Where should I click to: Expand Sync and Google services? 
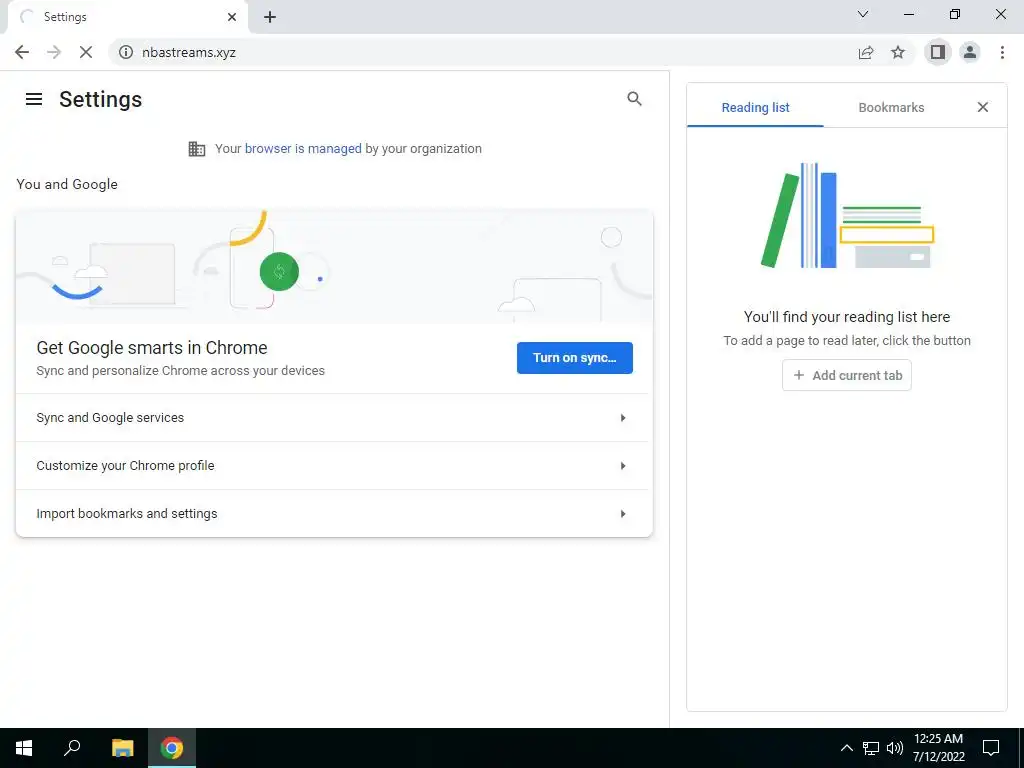334,418
